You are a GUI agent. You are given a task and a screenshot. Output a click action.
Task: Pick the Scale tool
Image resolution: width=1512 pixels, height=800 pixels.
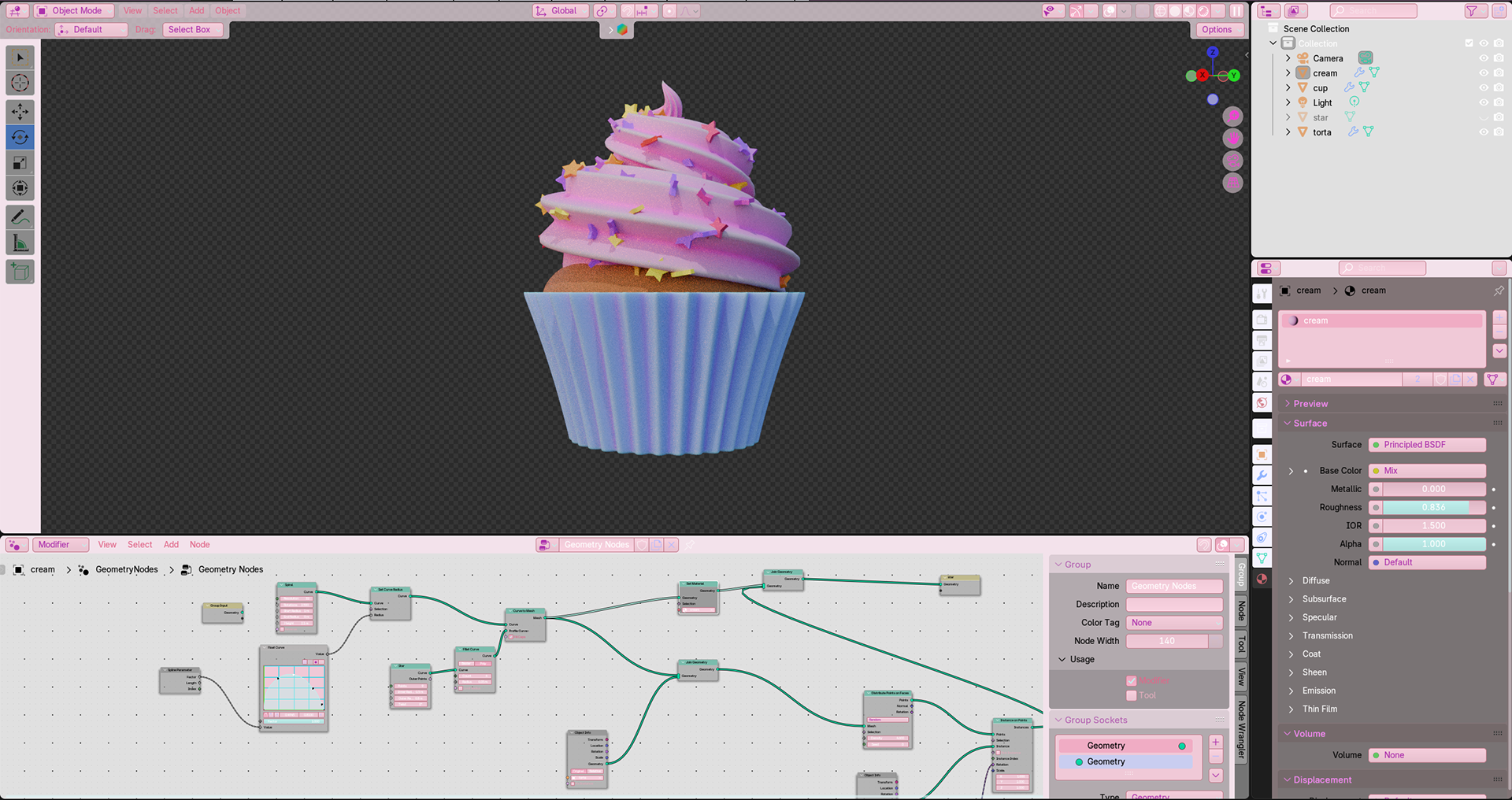pos(20,164)
